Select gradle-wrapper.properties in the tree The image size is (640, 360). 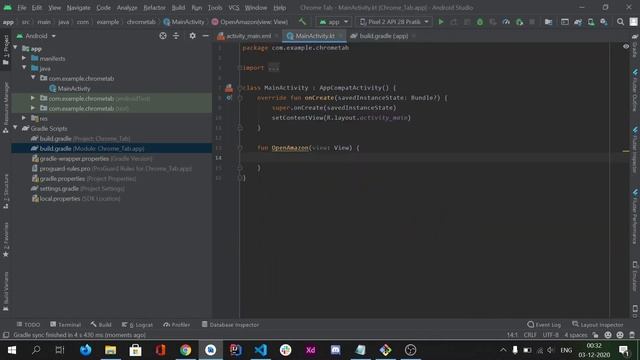(x=74, y=158)
